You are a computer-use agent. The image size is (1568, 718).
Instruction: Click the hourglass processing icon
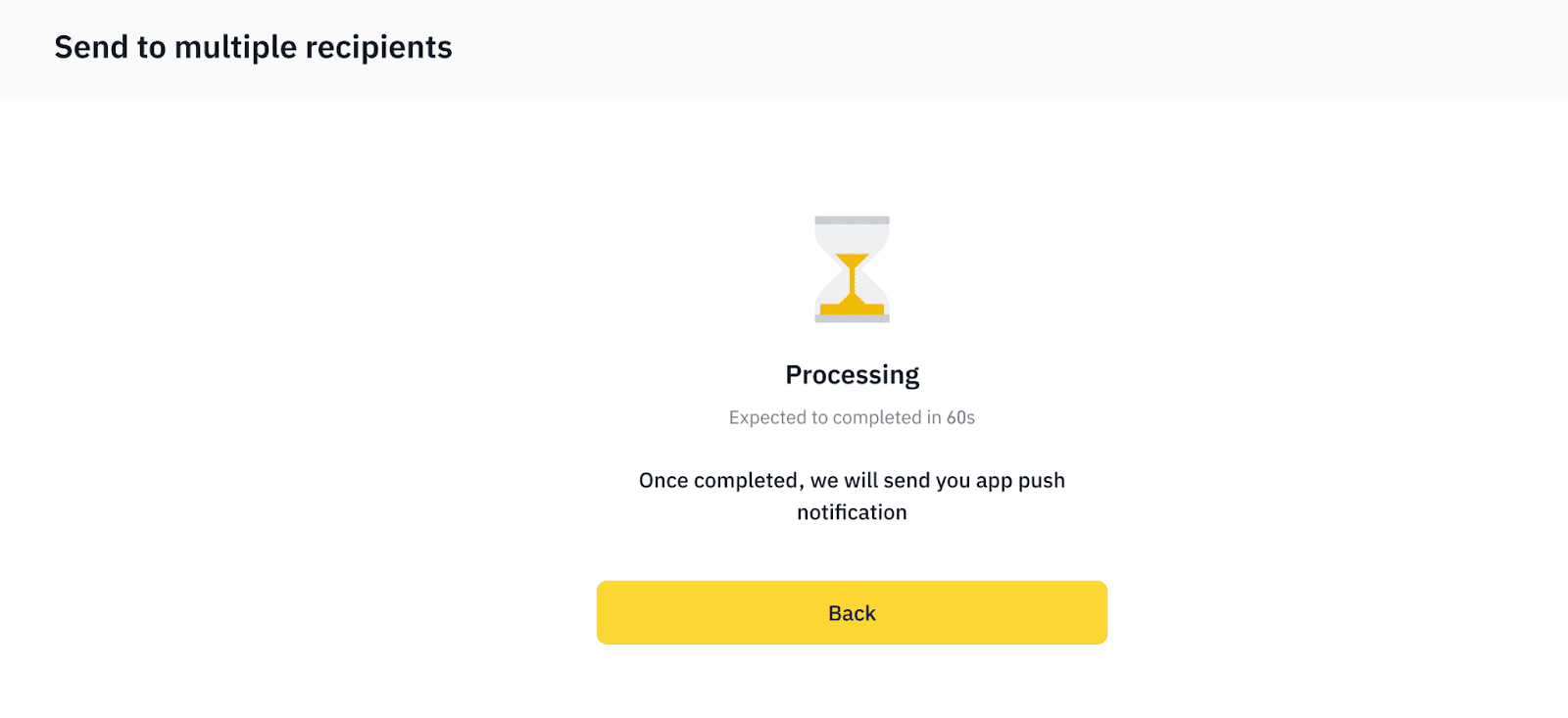(852, 269)
